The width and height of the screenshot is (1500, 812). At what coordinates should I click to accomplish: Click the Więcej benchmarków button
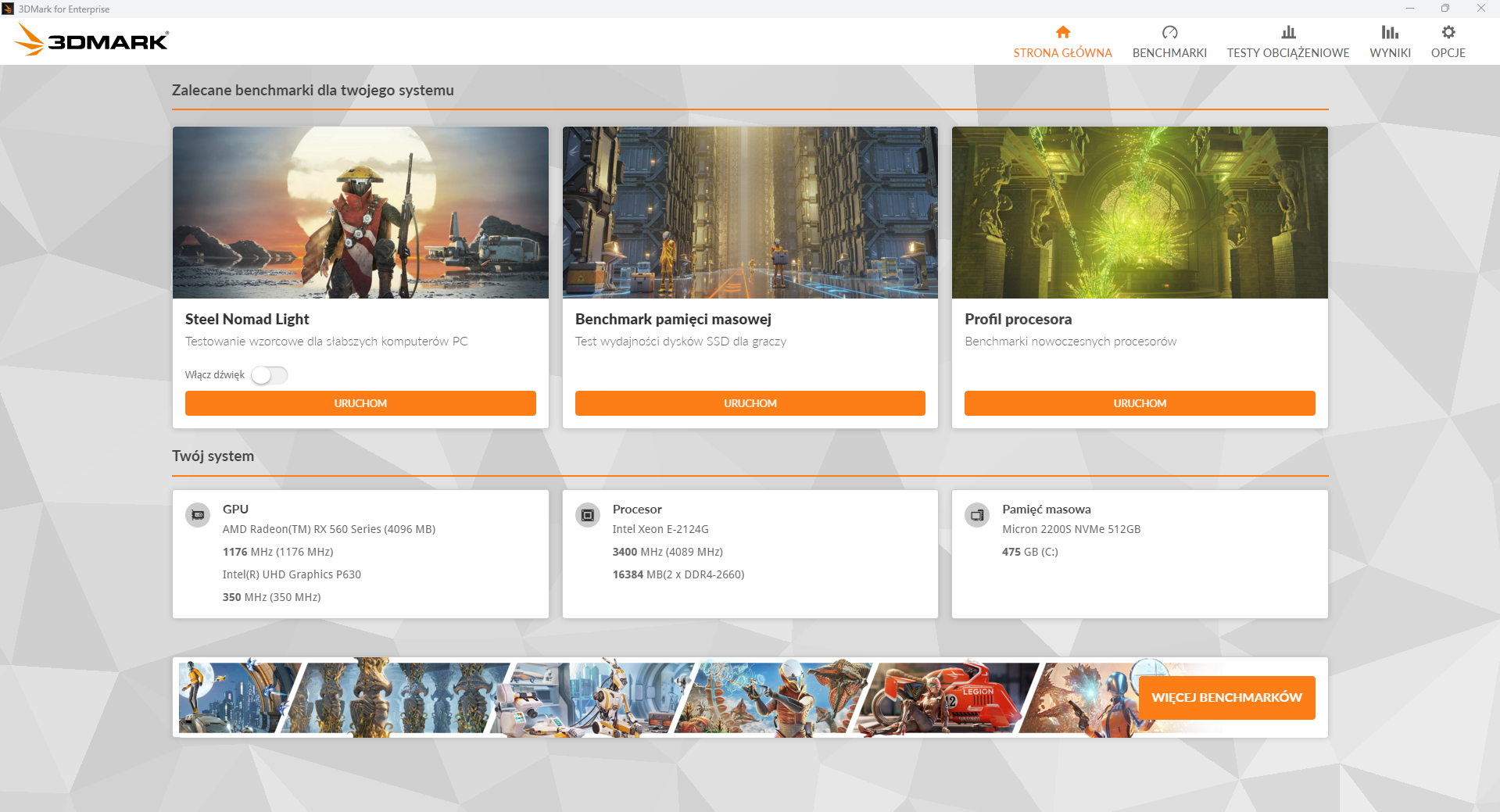1227,697
